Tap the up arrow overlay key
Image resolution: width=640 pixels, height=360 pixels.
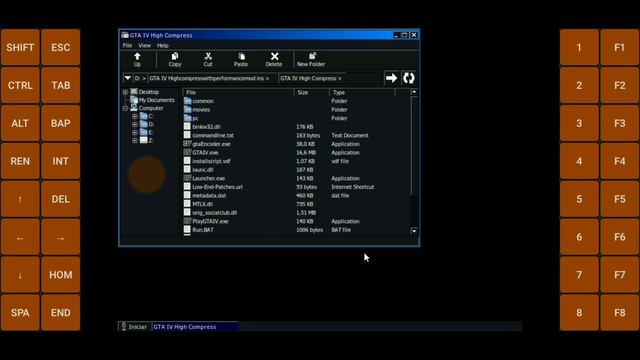tap(20, 199)
